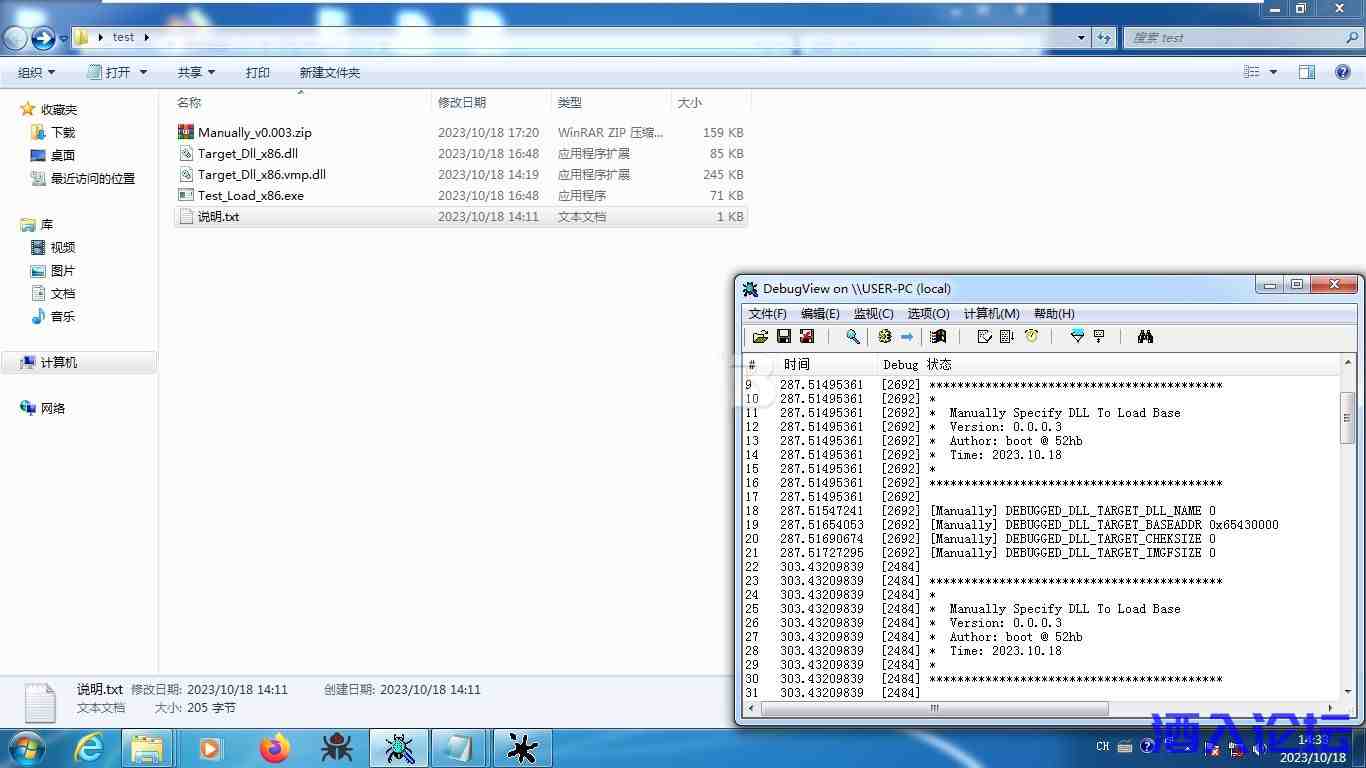Click the alarm clock time format icon

1031,337
